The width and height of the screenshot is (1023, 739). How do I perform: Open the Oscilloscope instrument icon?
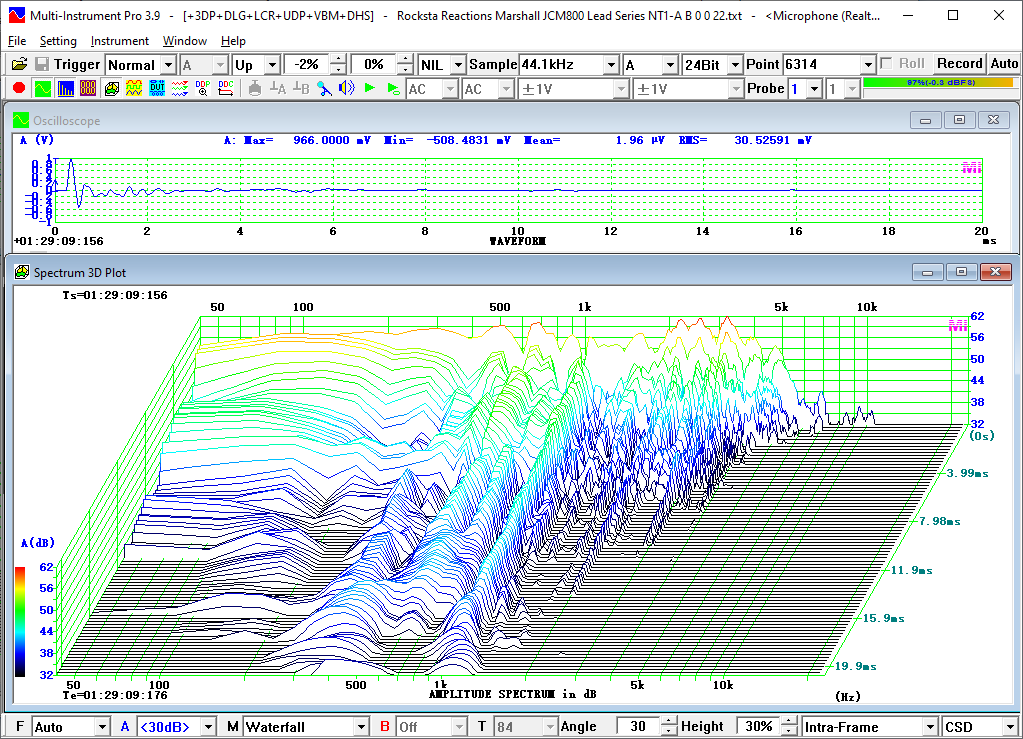pyautogui.click(x=42, y=88)
